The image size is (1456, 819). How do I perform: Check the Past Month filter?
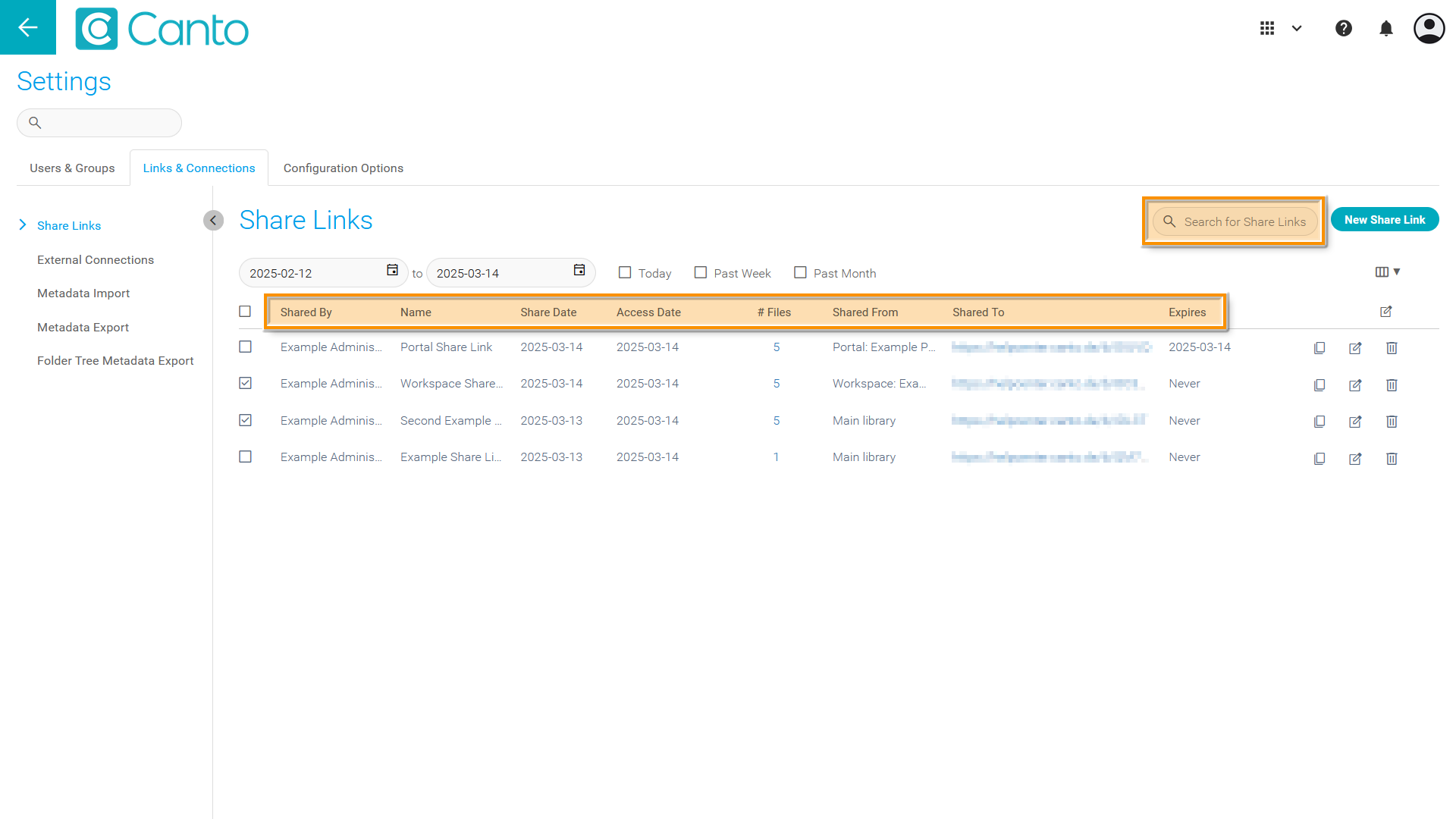pos(800,272)
